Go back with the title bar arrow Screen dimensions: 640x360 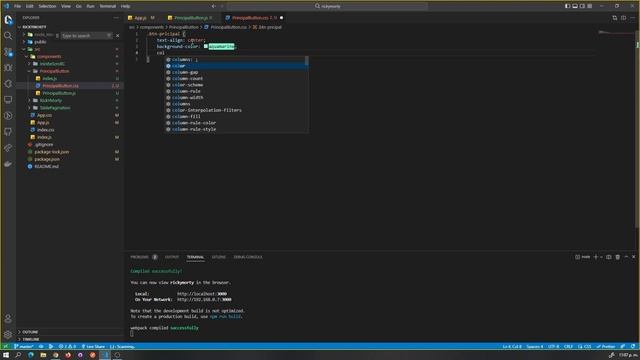(213, 6)
